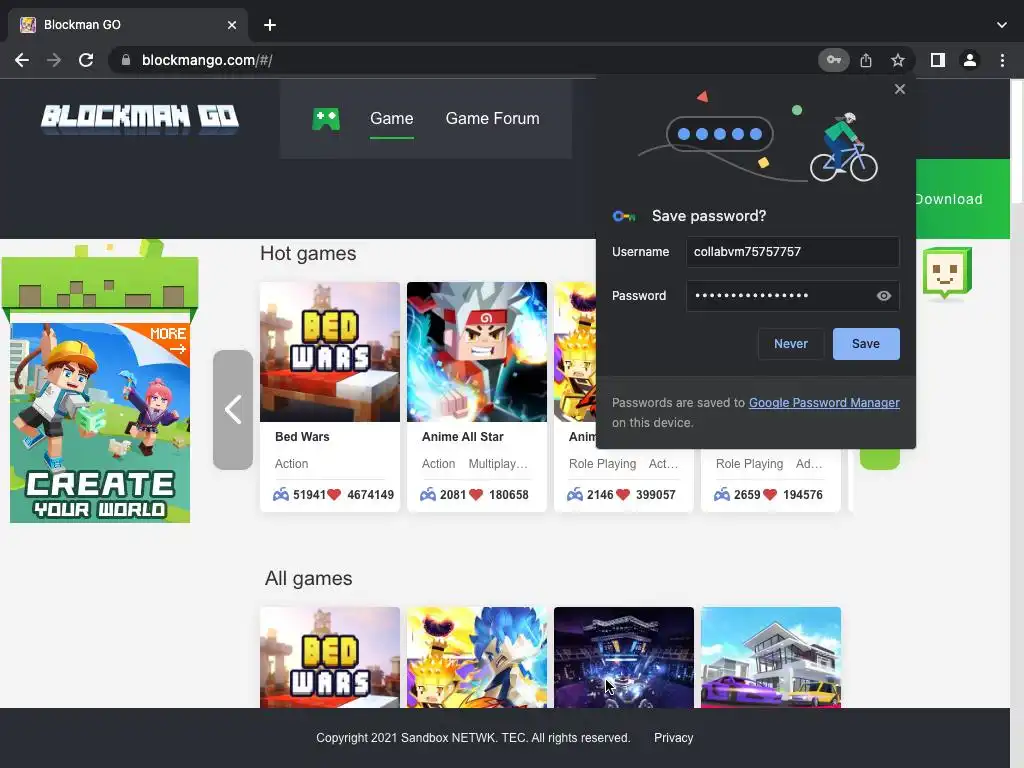Screen dimensions: 1024x768
Task: Click the All games heading
Action: 308,579
